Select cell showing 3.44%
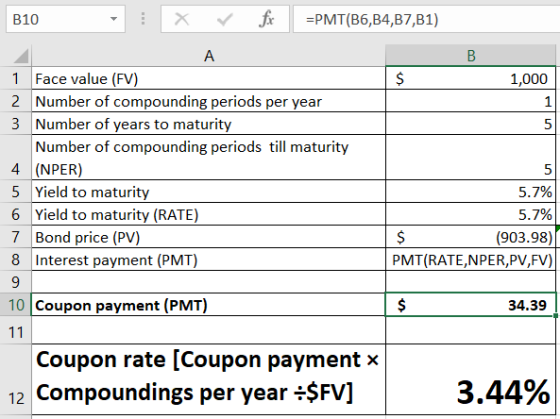Viewport: 560px width, 419px height. tap(471, 379)
